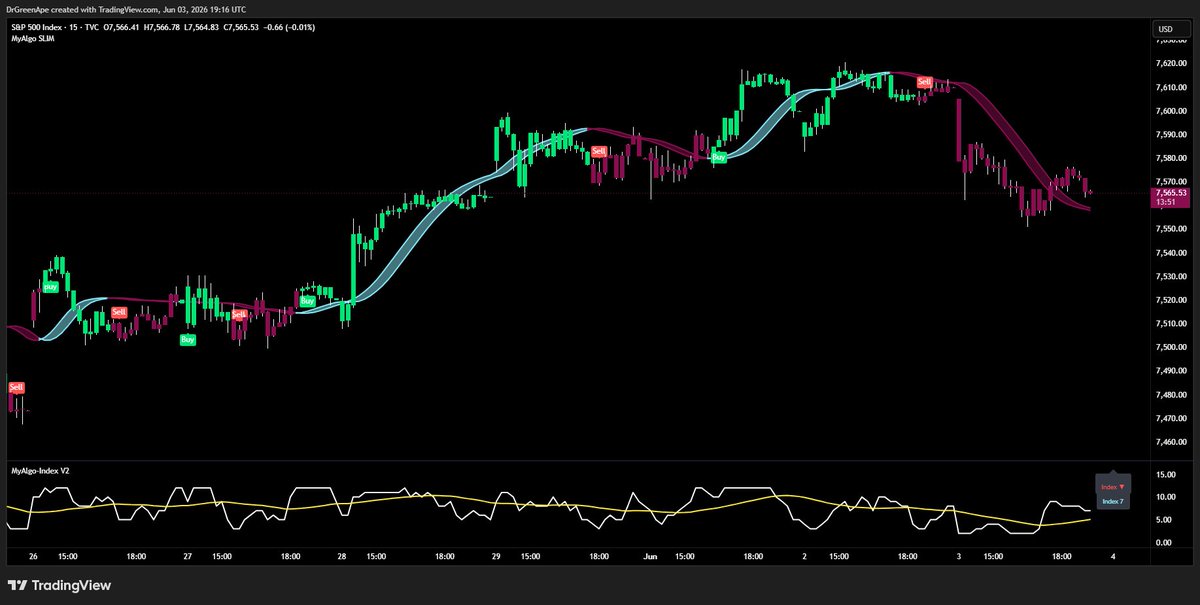The height and width of the screenshot is (605, 1200).
Task: Click the date label 4 at the time axis end
Action: [1112, 556]
